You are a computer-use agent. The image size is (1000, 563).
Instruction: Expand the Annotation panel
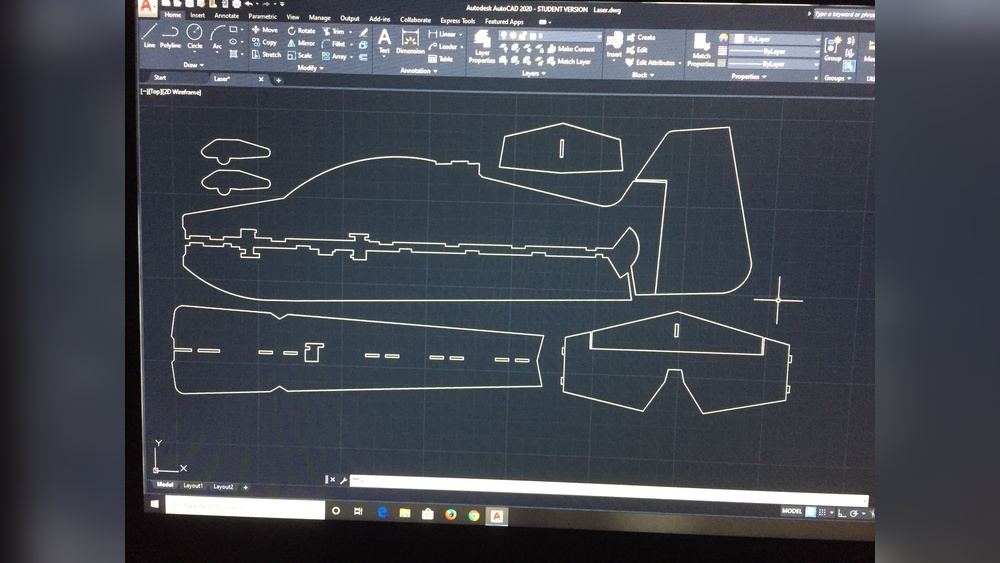coord(419,71)
